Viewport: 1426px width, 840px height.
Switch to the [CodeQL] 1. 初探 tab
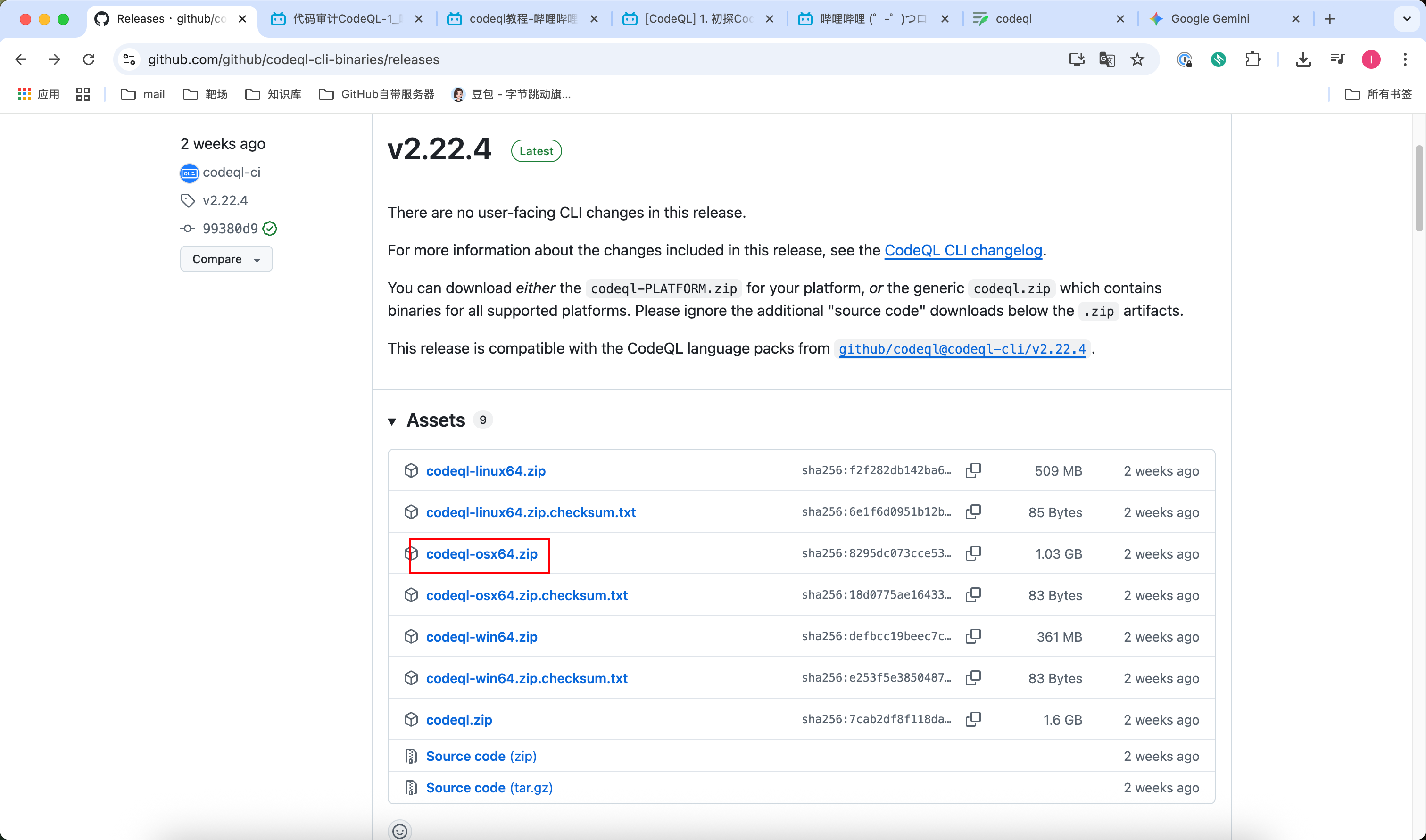coord(697,19)
